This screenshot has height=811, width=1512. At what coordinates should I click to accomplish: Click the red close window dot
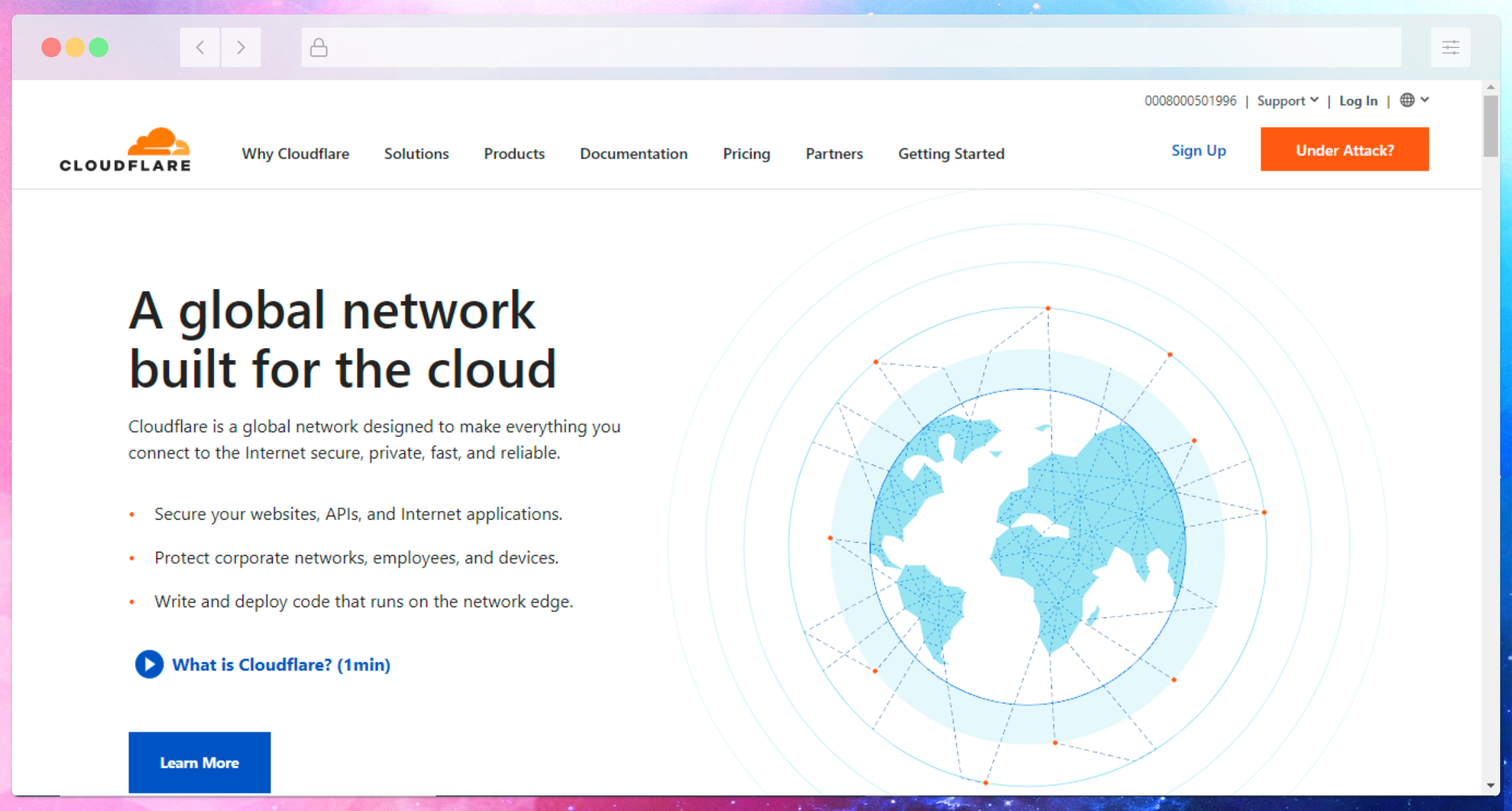tap(51, 47)
